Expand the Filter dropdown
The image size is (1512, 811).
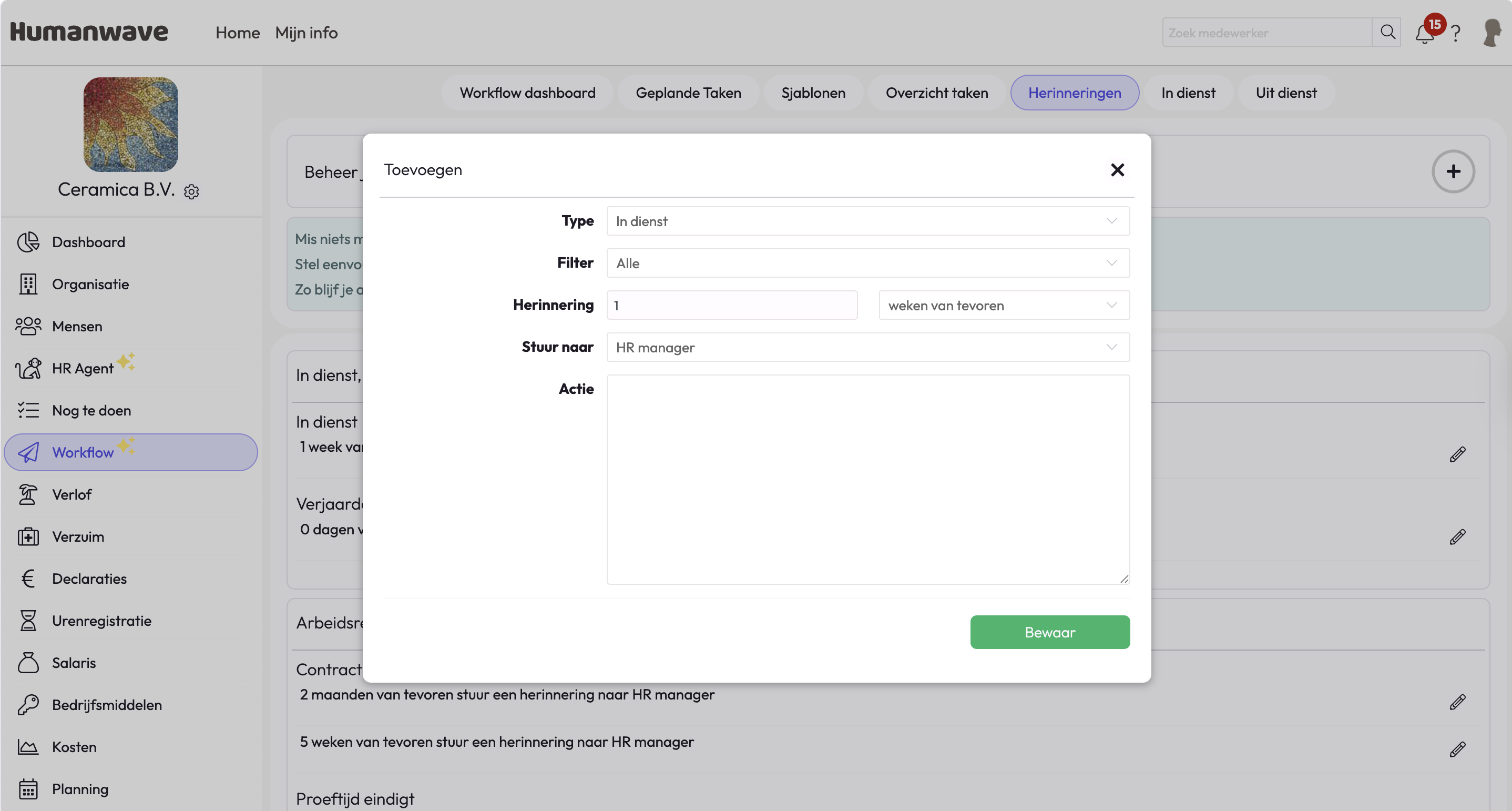[867, 263]
